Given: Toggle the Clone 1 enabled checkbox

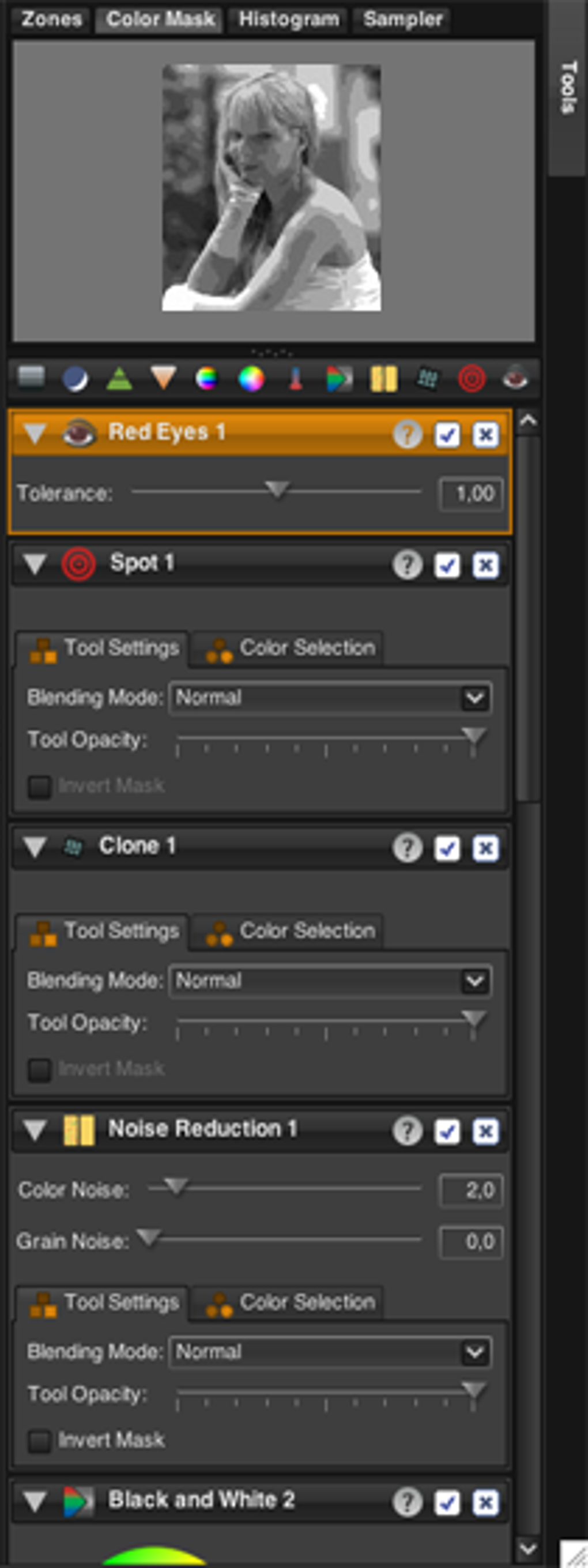Looking at the screenshot, I should tap(448, 847).
